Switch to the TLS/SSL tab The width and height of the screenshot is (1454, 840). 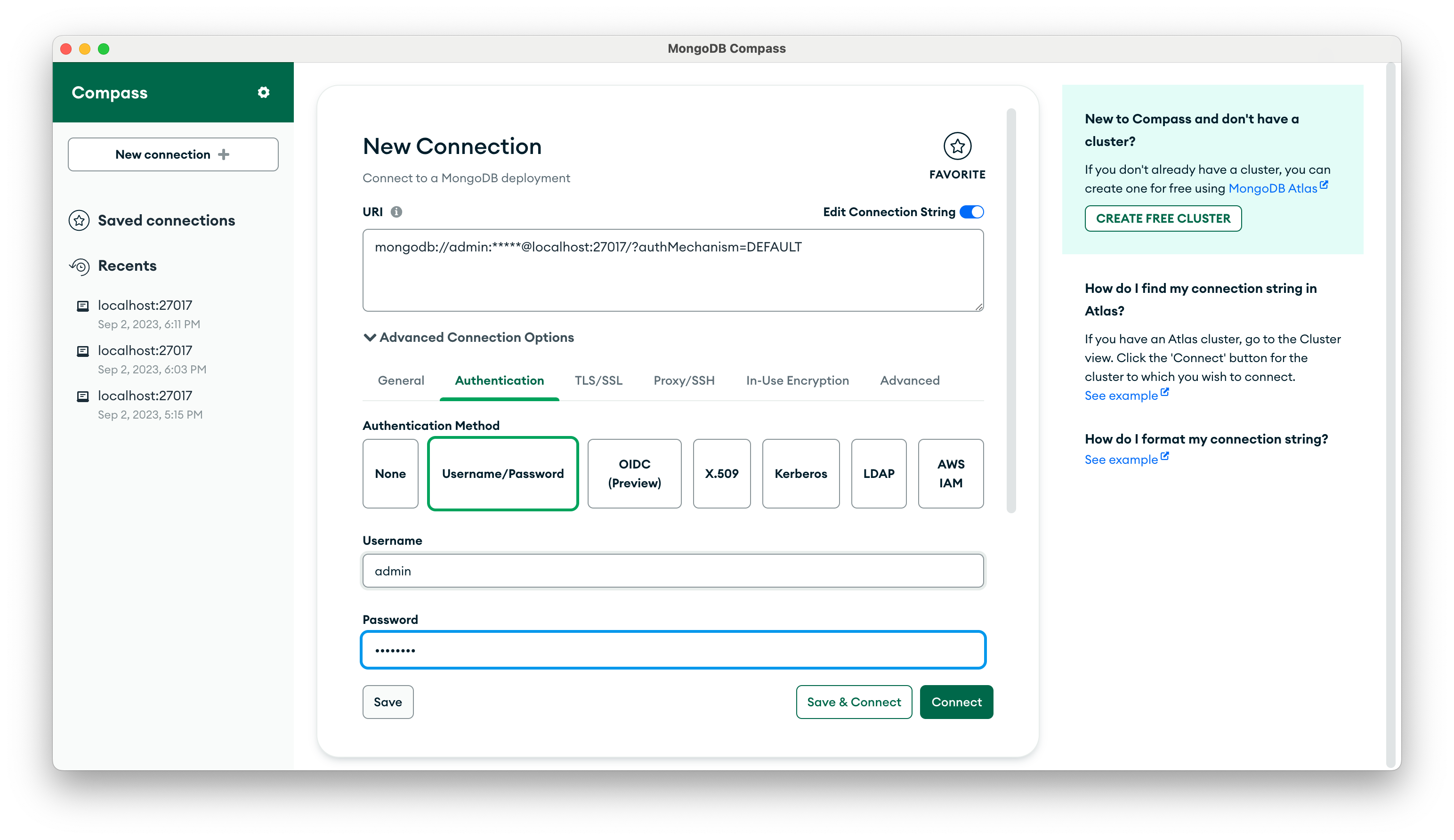598,381
